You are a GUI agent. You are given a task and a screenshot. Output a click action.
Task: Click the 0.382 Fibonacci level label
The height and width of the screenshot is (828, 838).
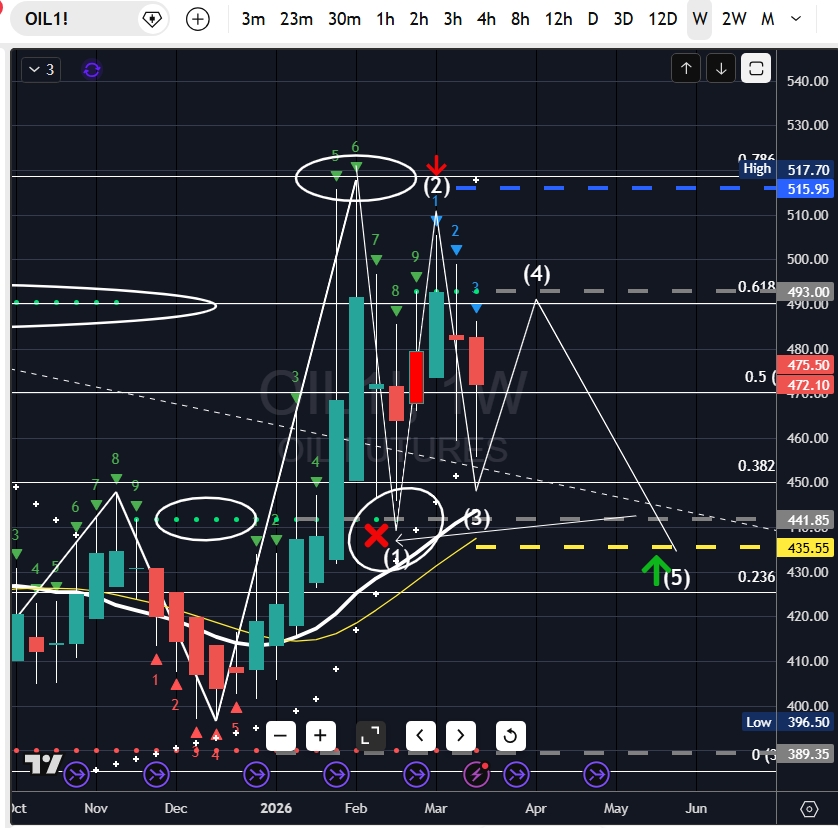point(756,466)
